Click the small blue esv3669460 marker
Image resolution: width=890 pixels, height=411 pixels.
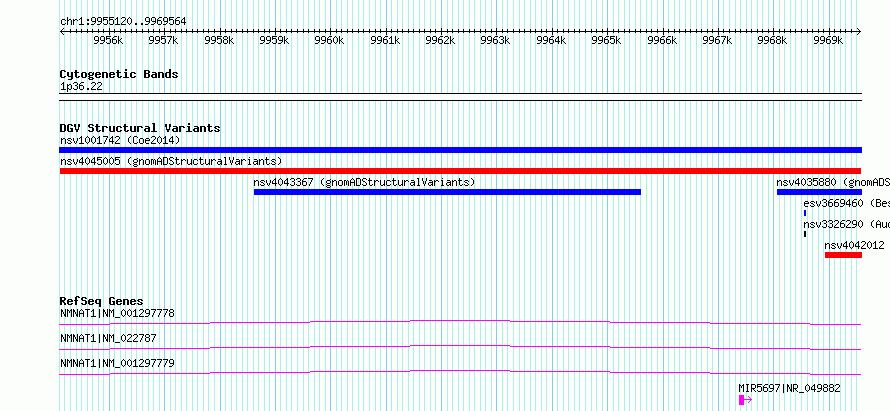[x=805, y=213]
